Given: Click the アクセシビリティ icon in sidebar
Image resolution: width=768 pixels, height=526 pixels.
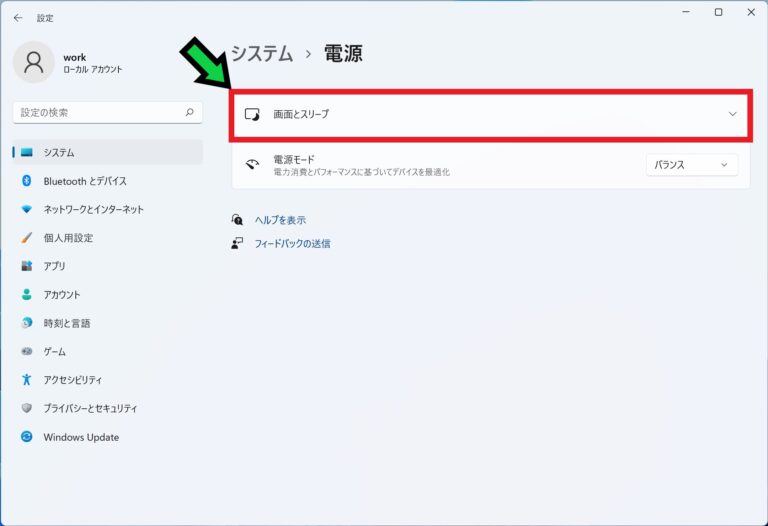Looking at the screenshot, I should [x=27, y=380].
